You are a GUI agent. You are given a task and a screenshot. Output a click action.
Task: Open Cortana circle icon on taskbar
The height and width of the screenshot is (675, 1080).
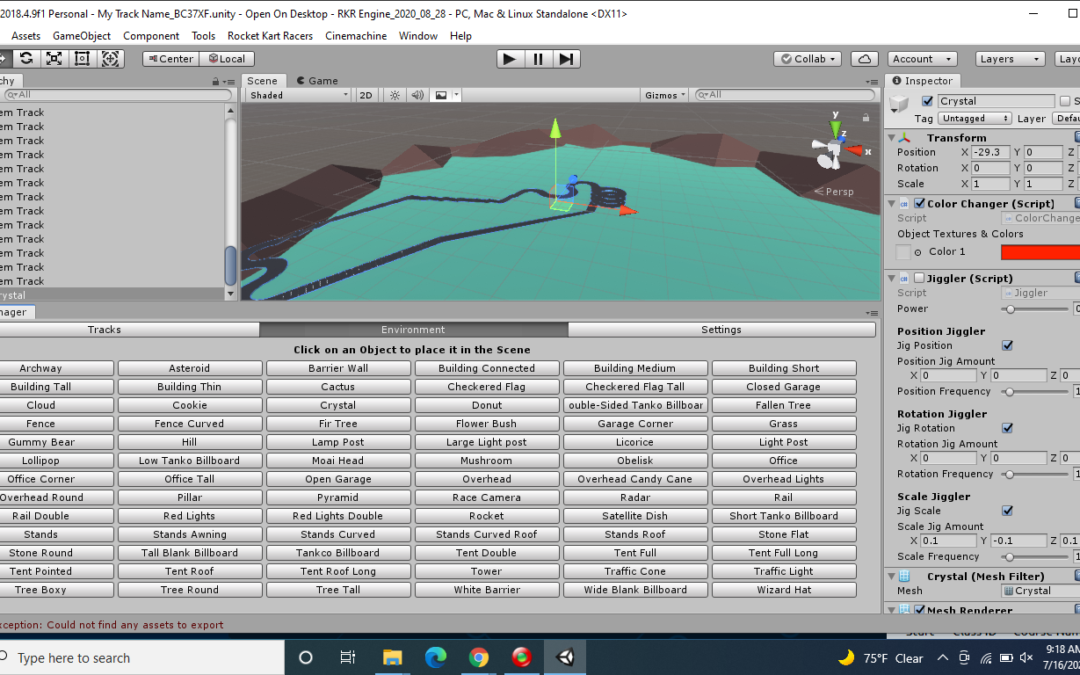pyautogui.click(x=306, y=657)
